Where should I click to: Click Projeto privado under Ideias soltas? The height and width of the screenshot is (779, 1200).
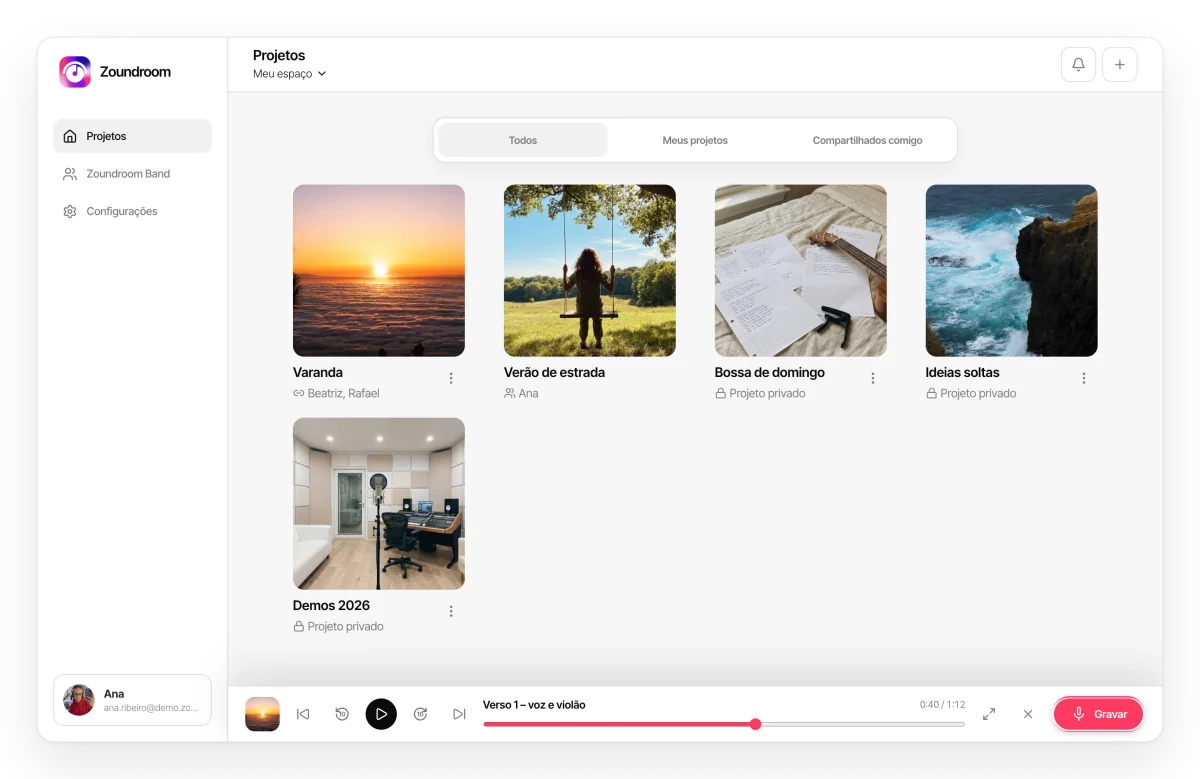pos(971,394)
